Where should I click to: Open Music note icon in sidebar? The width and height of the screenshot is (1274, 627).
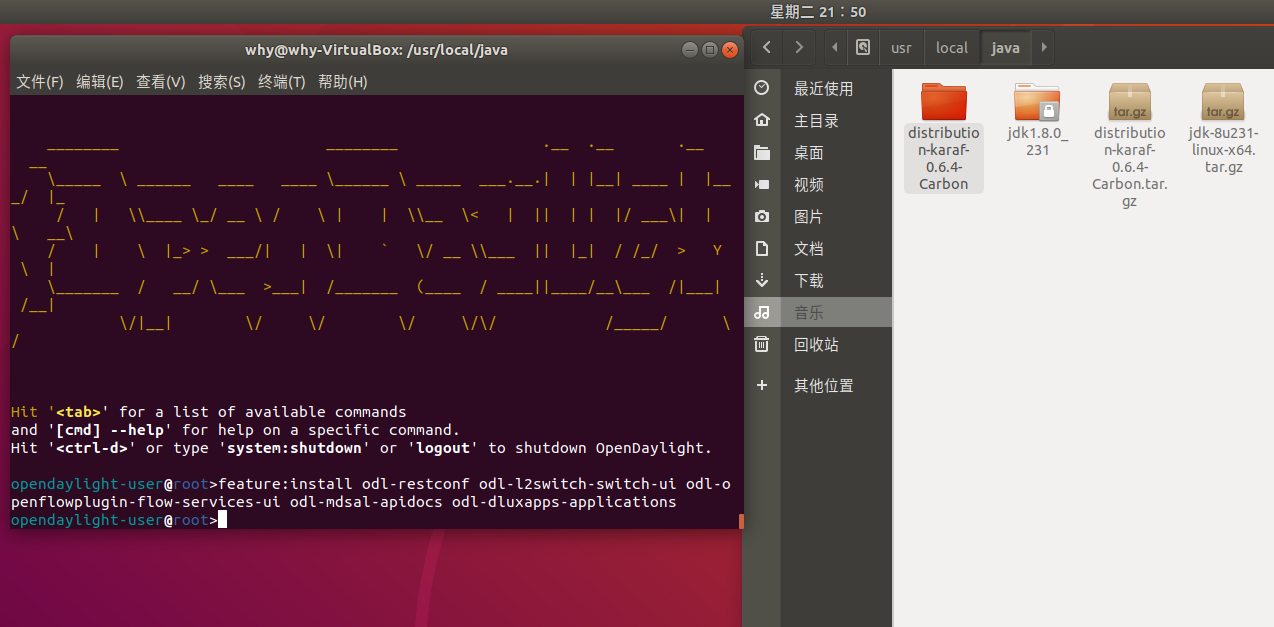(762, 312)
